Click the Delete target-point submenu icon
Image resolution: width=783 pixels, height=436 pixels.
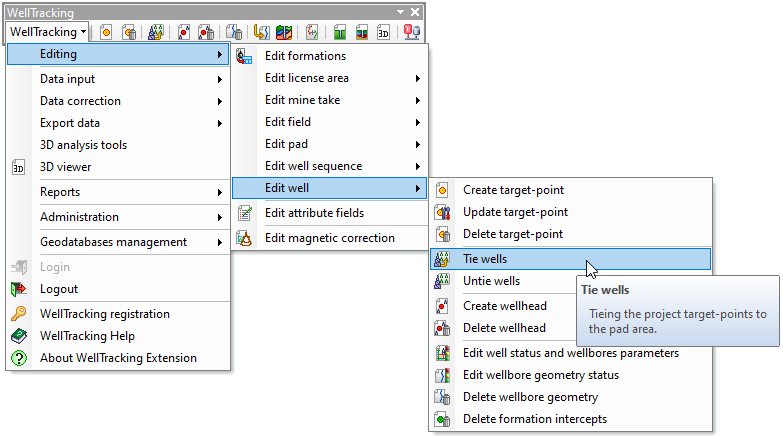coord(442,234)
